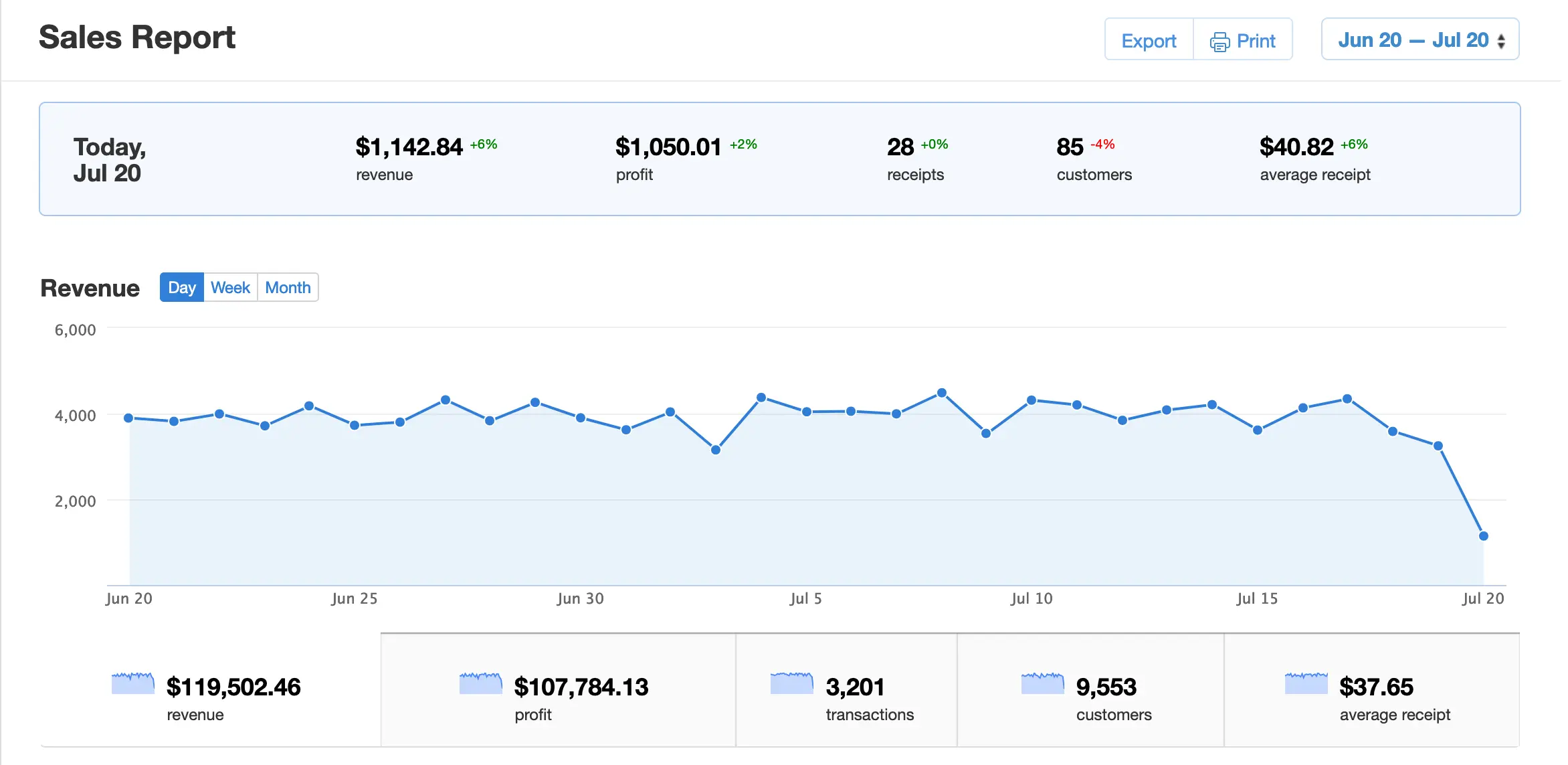Click the revenue sparkline icon
1568x765 pixels.
click(134, 684)
